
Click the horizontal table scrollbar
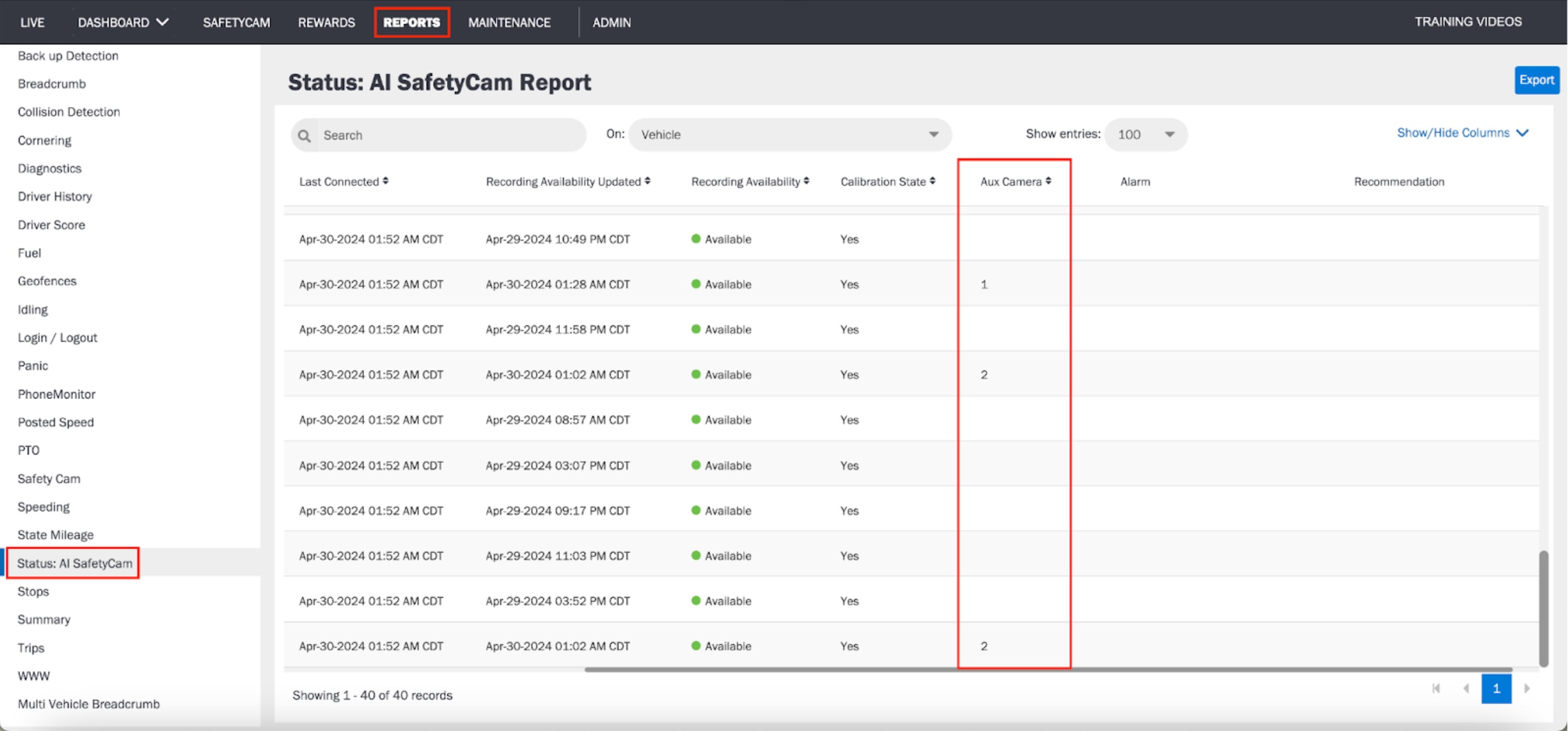pyautogui.click(x=1048, y=669)
